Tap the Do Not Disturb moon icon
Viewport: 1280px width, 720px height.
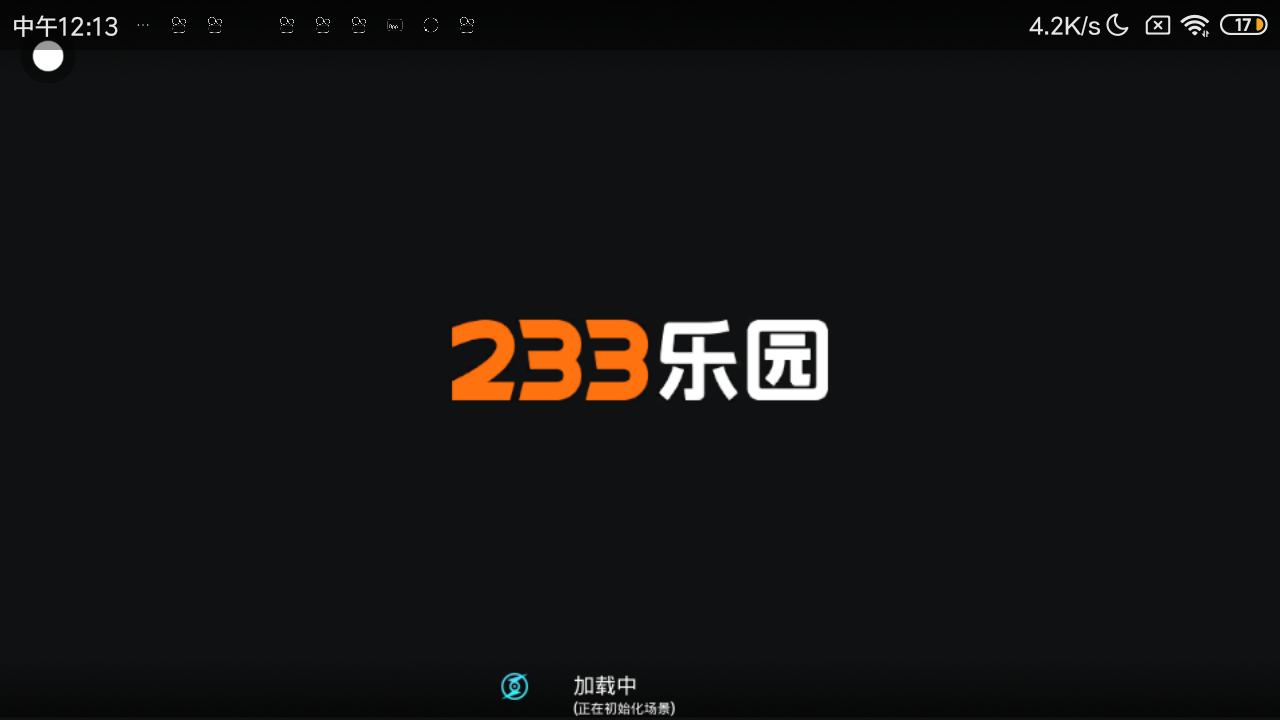pyautogui.click(x=1117, y=25)
